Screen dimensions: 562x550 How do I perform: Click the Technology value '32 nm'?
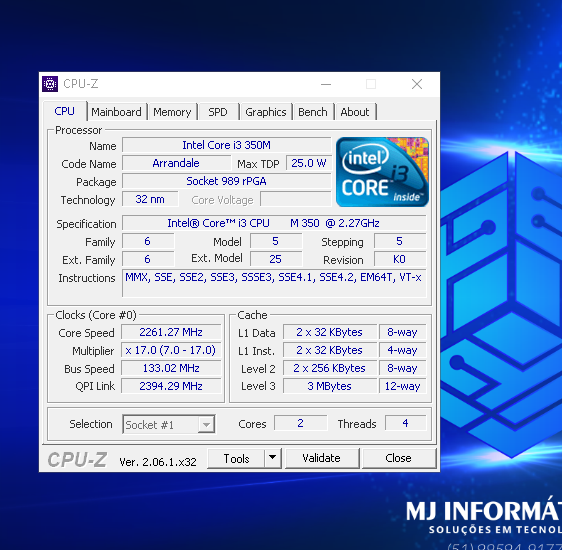pos(150,199)
